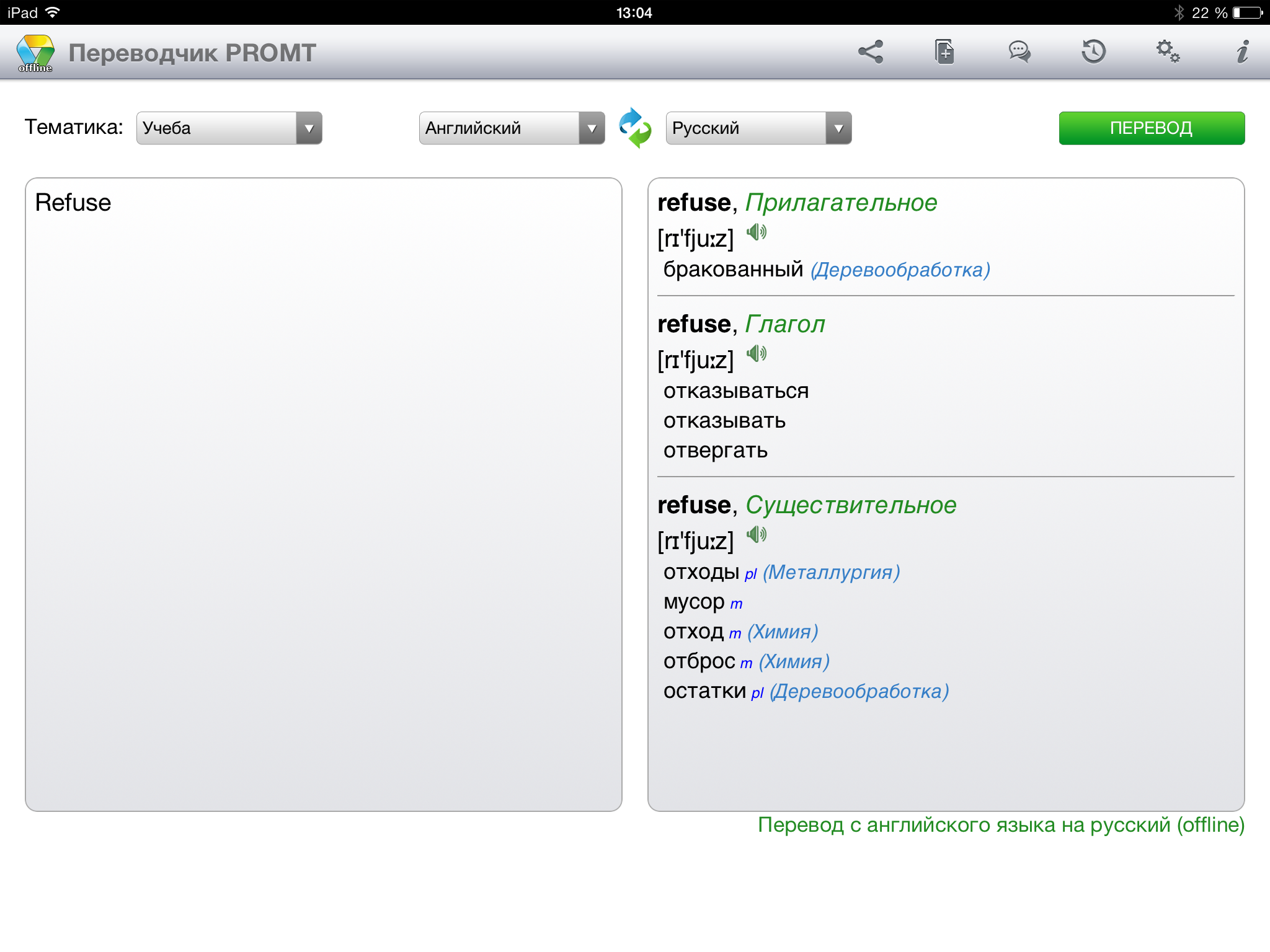Tap the '(Деревообработка)' label next to бракованный

pyautogui.click(x=900, y=270)
